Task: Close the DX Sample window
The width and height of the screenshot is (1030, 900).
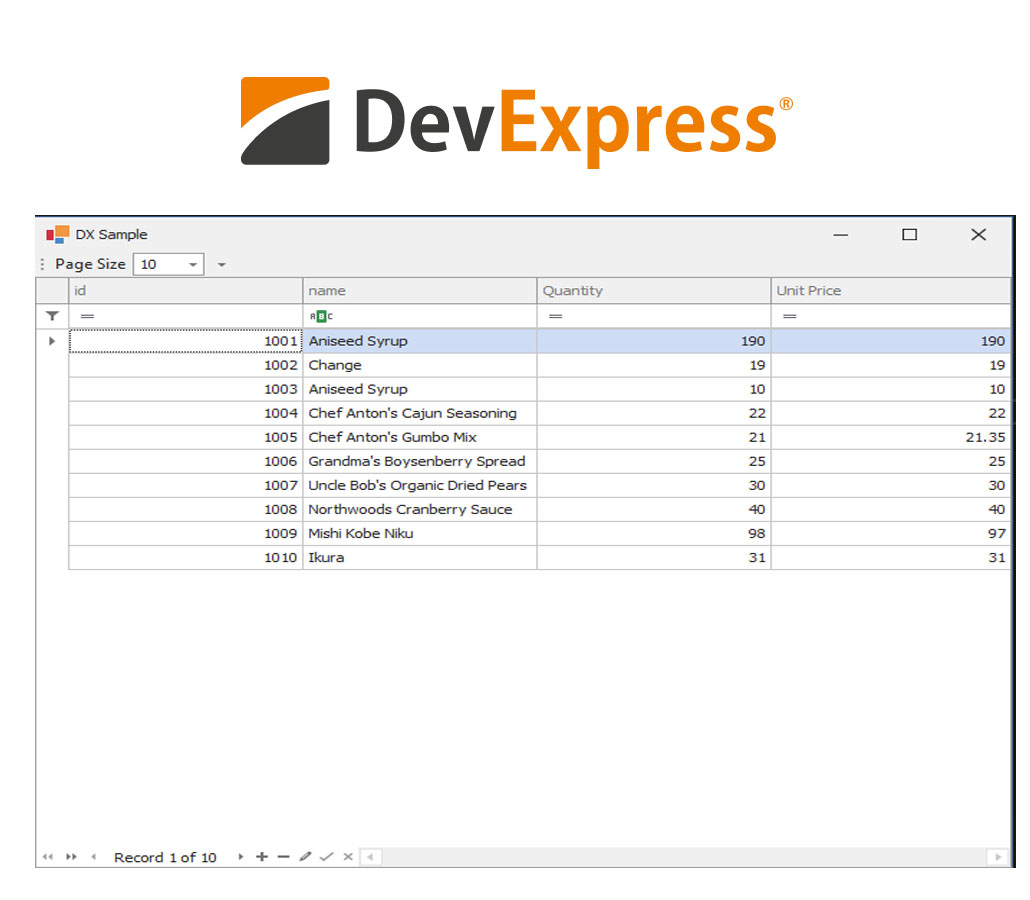Action: click(x=979, y=235)
